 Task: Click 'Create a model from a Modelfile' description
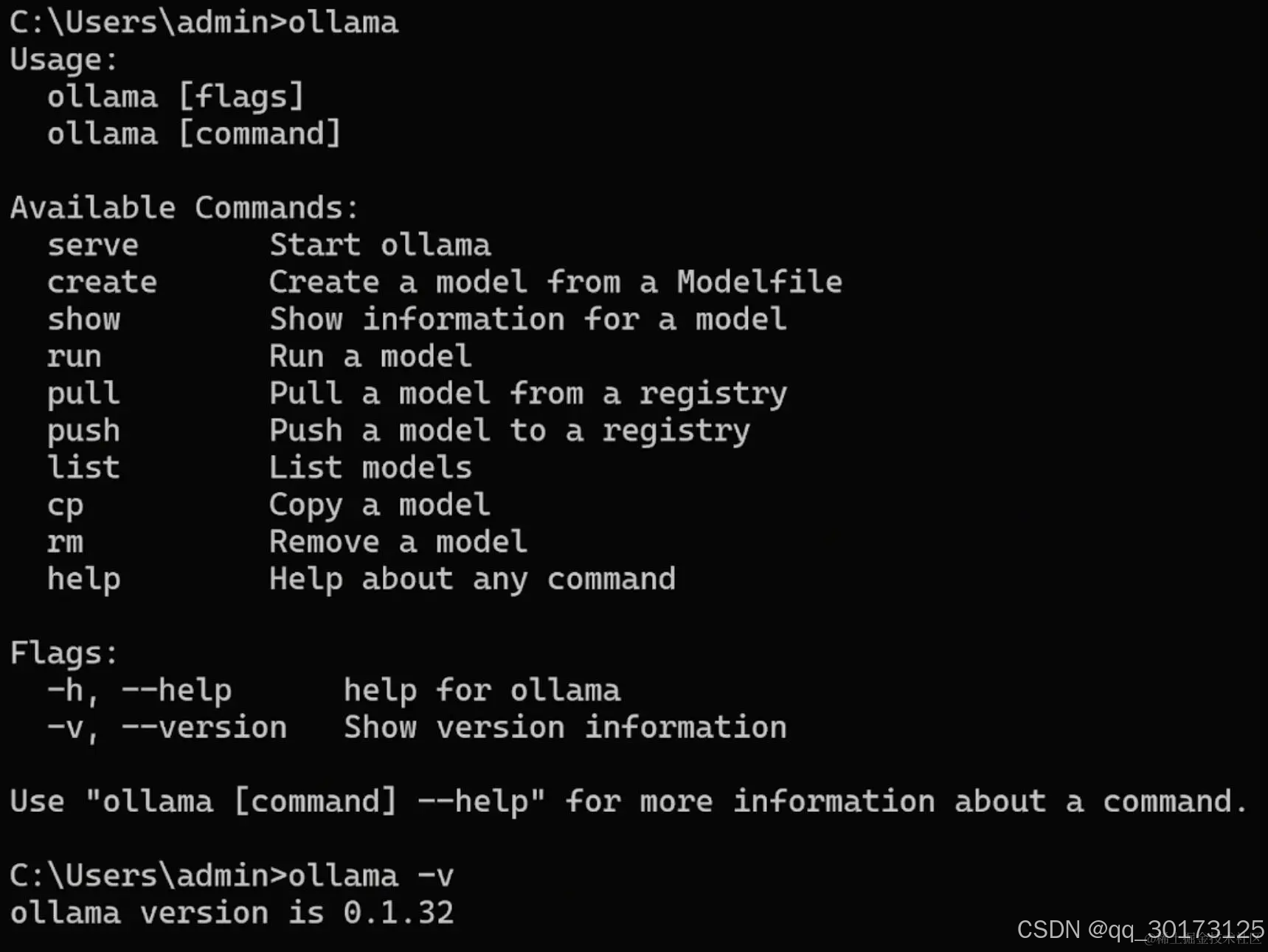pyautogui.click(x=555, y=282)
